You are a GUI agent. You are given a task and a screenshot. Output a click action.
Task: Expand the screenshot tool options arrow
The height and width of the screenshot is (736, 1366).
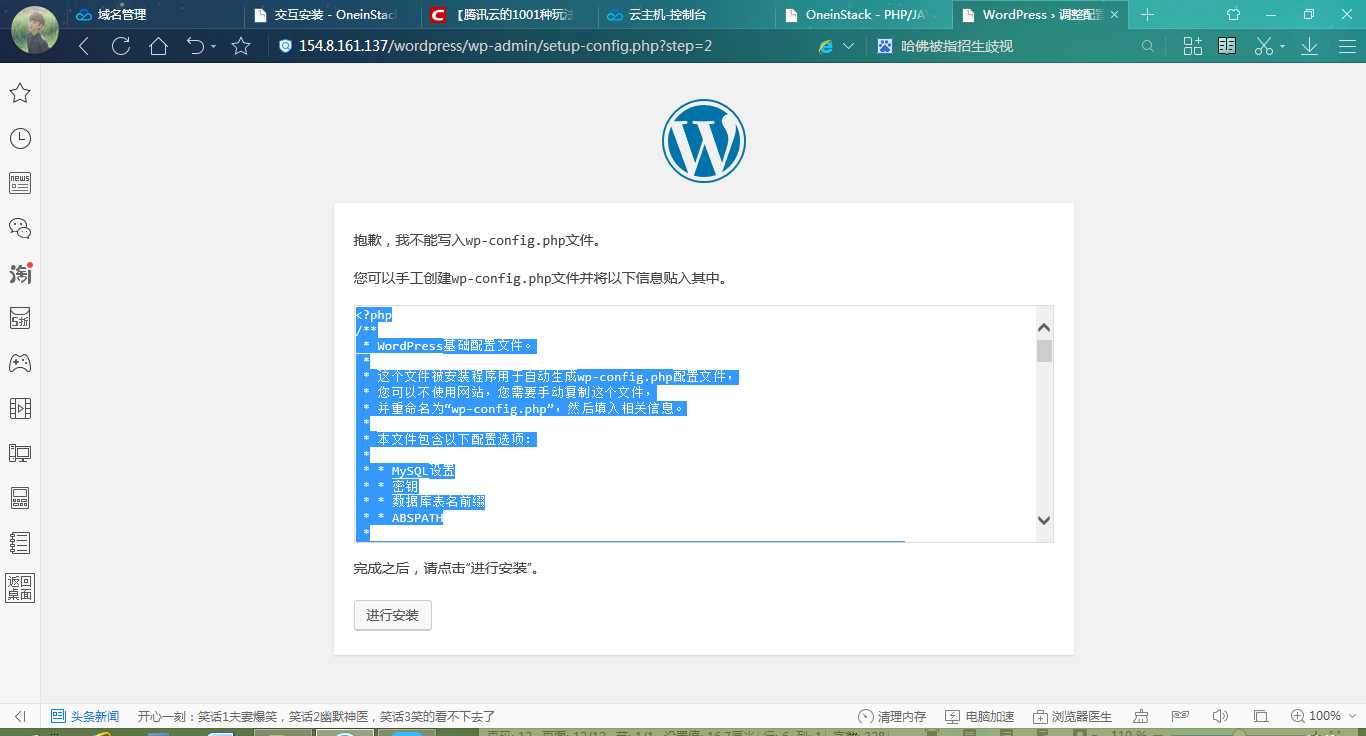tap(1282, 47)
